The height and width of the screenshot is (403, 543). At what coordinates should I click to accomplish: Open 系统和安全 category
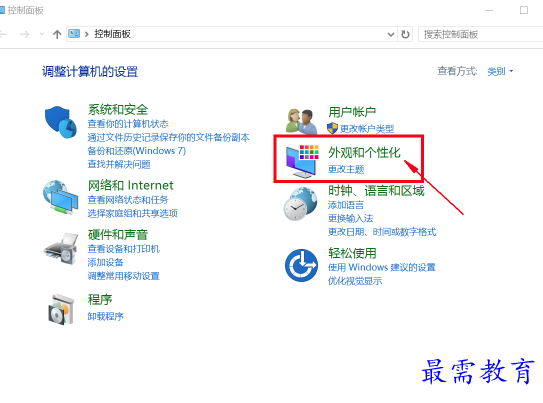(118, 109)
